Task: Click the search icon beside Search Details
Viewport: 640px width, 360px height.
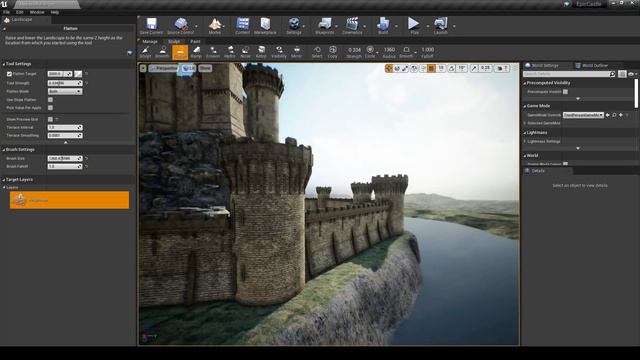Action: pos(612,74)
